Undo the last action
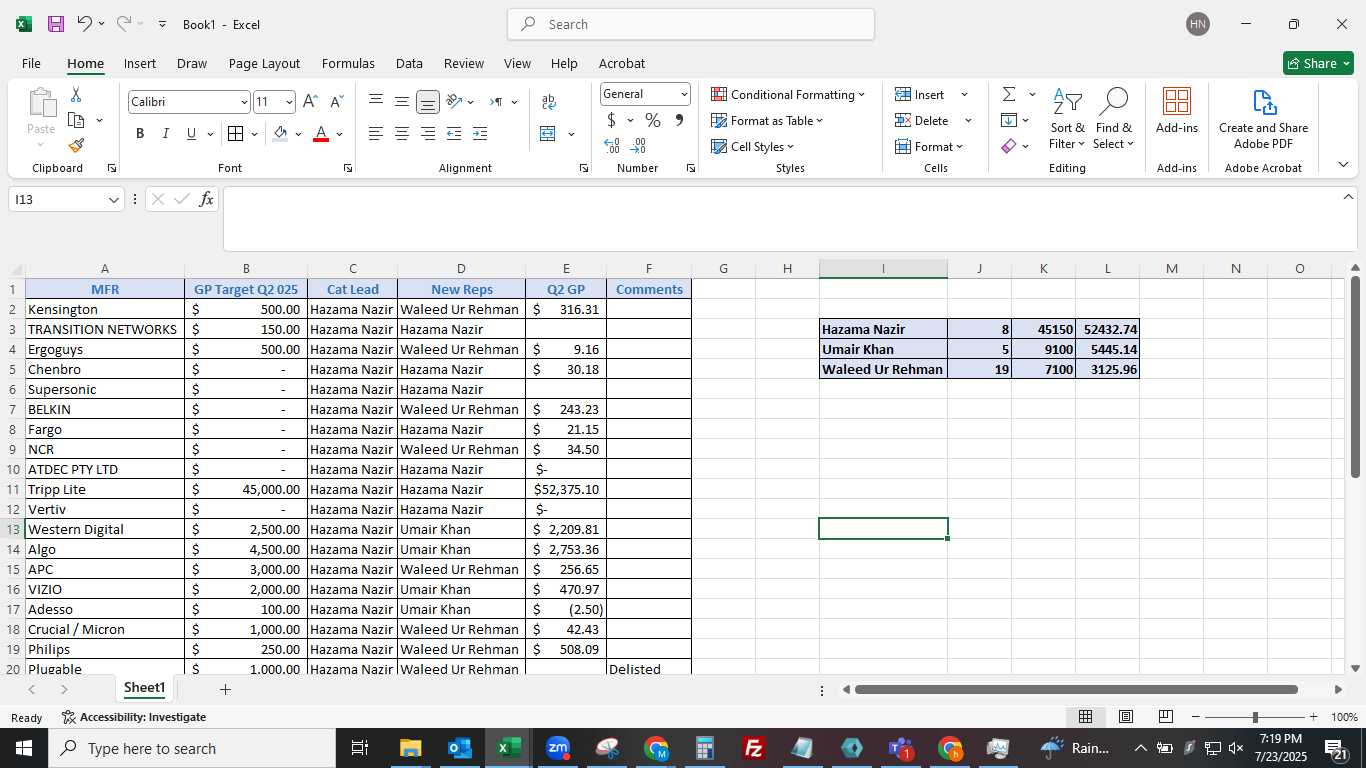 click(x=85, y=24)
